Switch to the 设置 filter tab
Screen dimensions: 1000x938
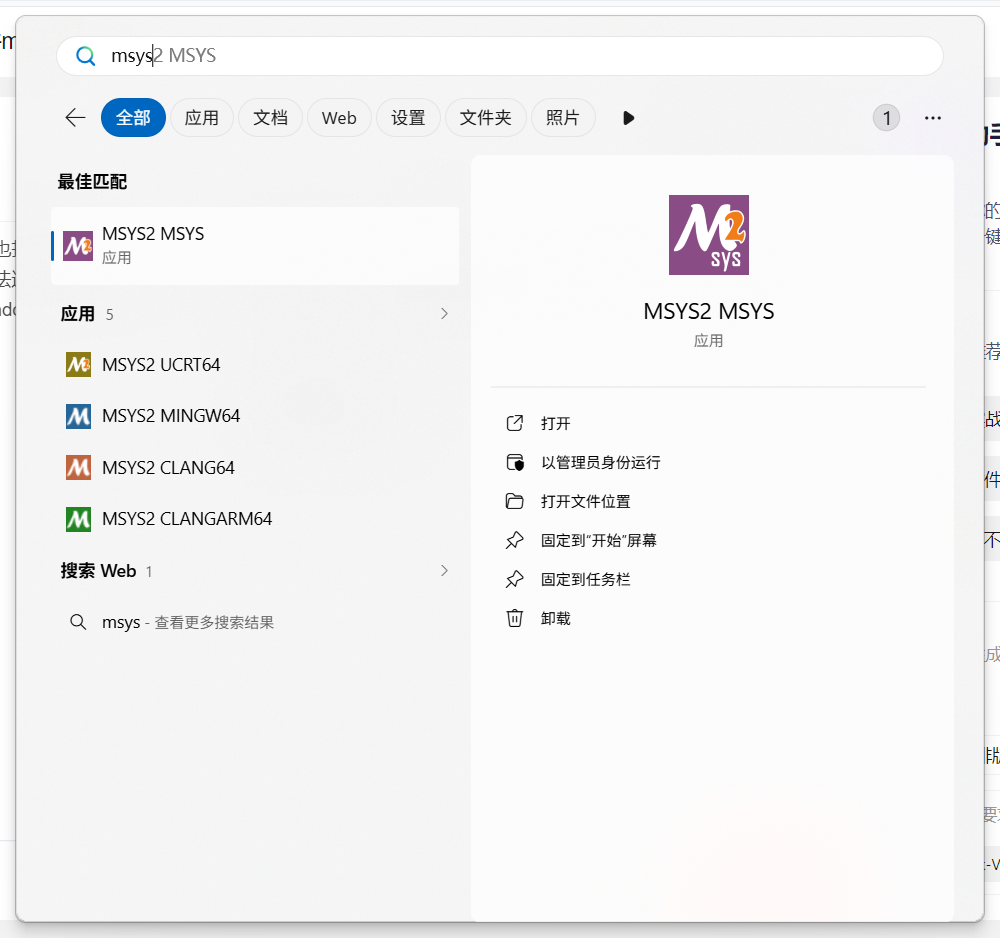(x=408, y=118)
